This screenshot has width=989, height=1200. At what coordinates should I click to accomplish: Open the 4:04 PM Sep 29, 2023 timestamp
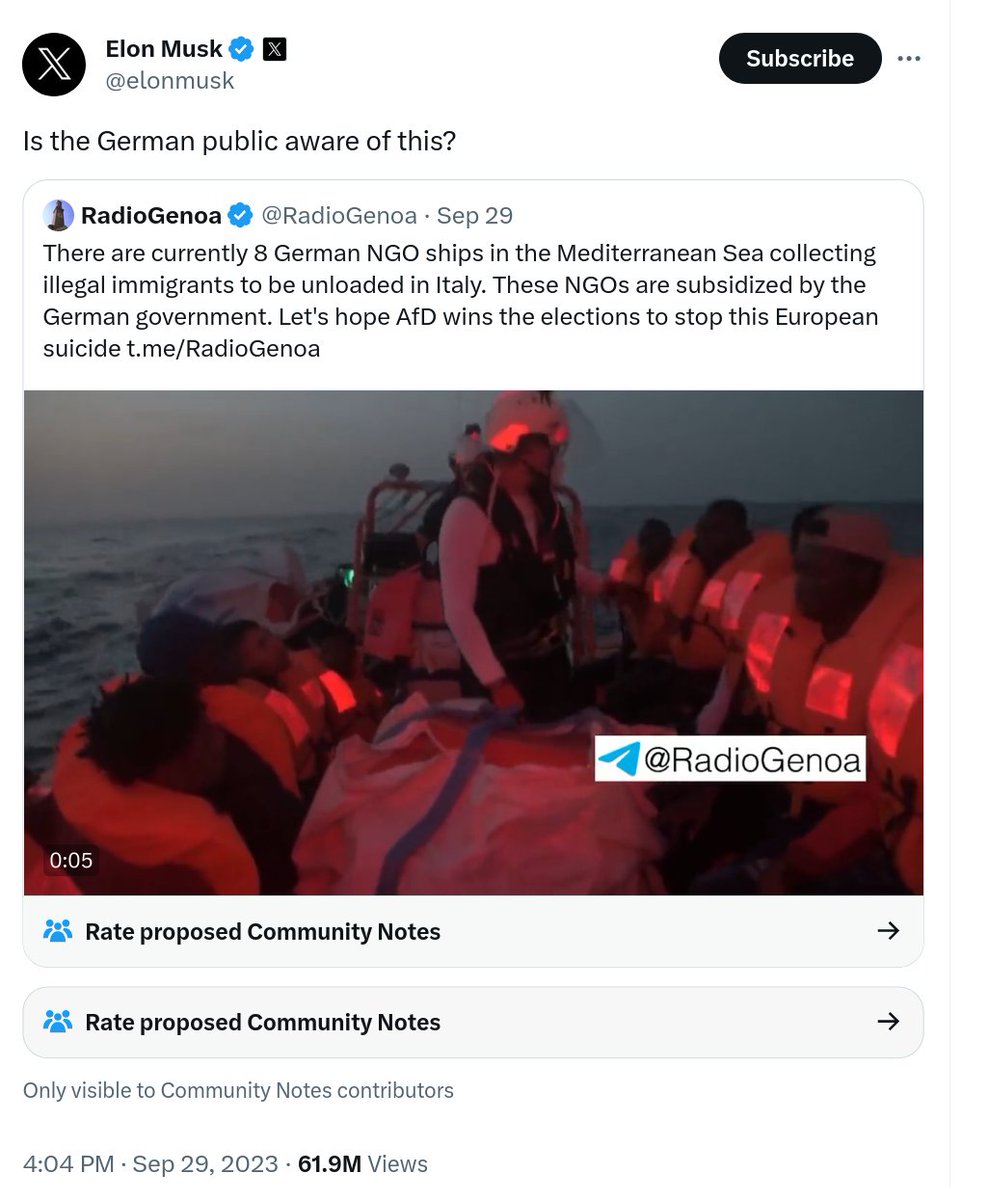click(150, 1164)
